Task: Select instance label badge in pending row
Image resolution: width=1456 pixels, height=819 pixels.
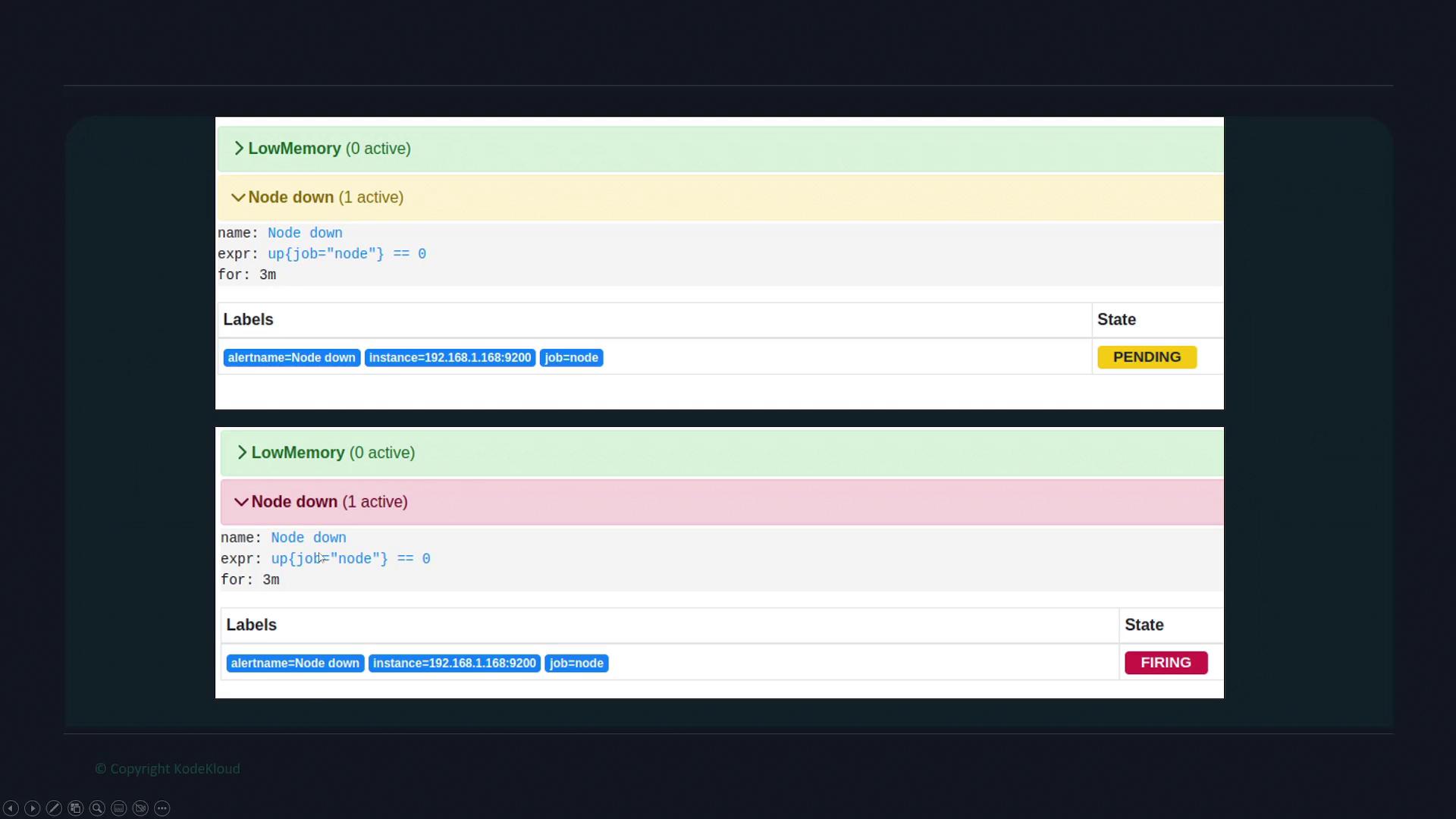Action: (x=450, y=358)
